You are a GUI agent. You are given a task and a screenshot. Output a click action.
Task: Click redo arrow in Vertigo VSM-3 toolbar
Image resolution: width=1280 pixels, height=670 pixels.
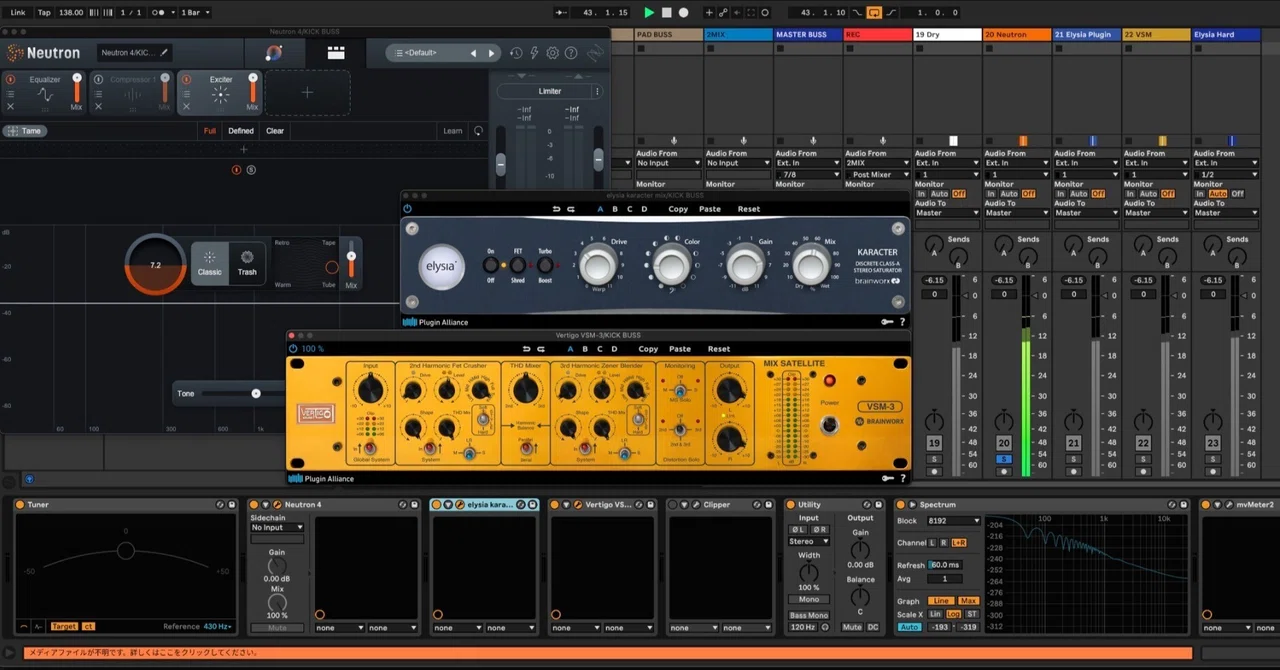tap(541, 349)
